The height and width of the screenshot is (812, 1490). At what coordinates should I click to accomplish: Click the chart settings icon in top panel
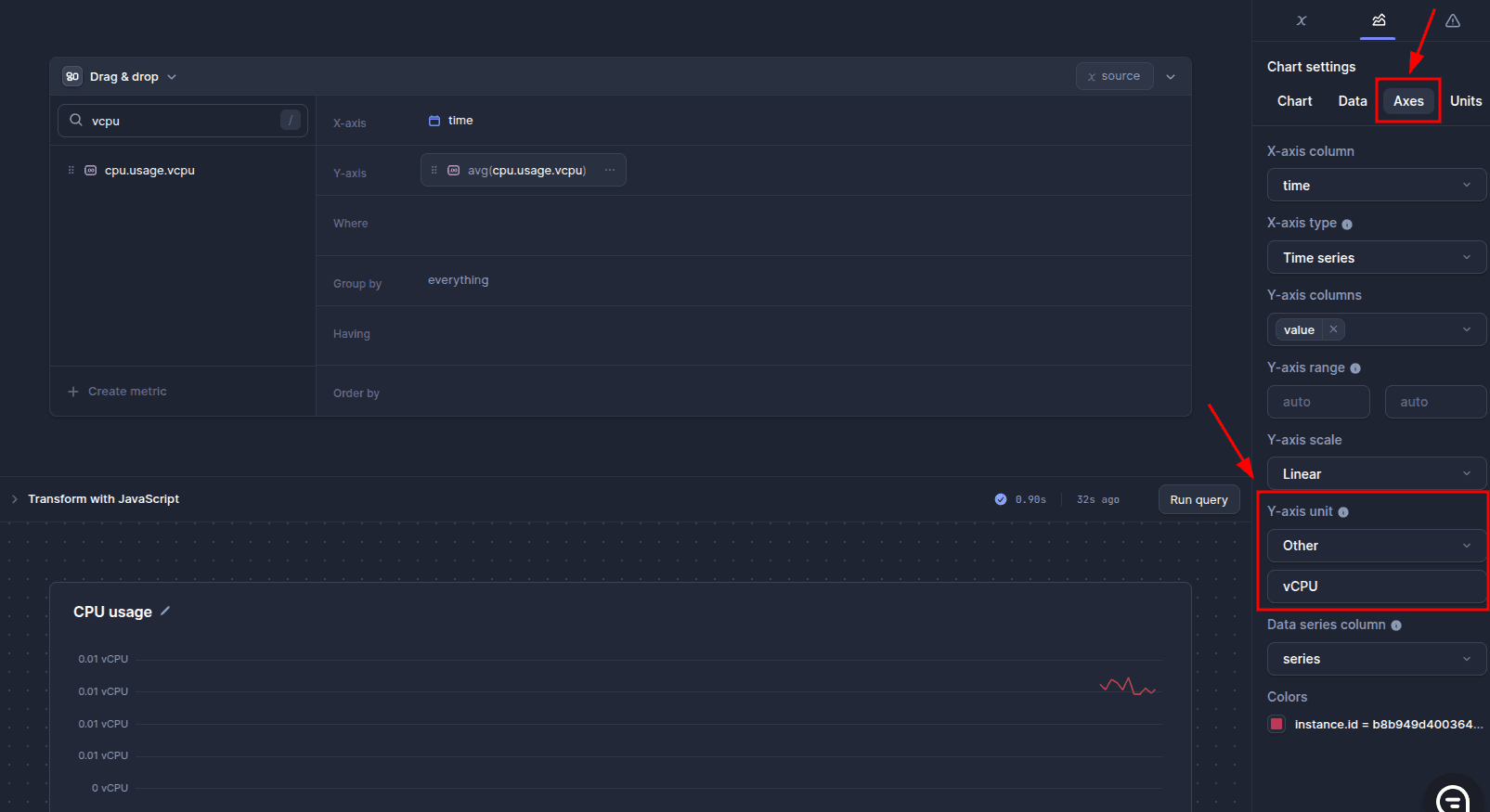[x=1379, y=20]
